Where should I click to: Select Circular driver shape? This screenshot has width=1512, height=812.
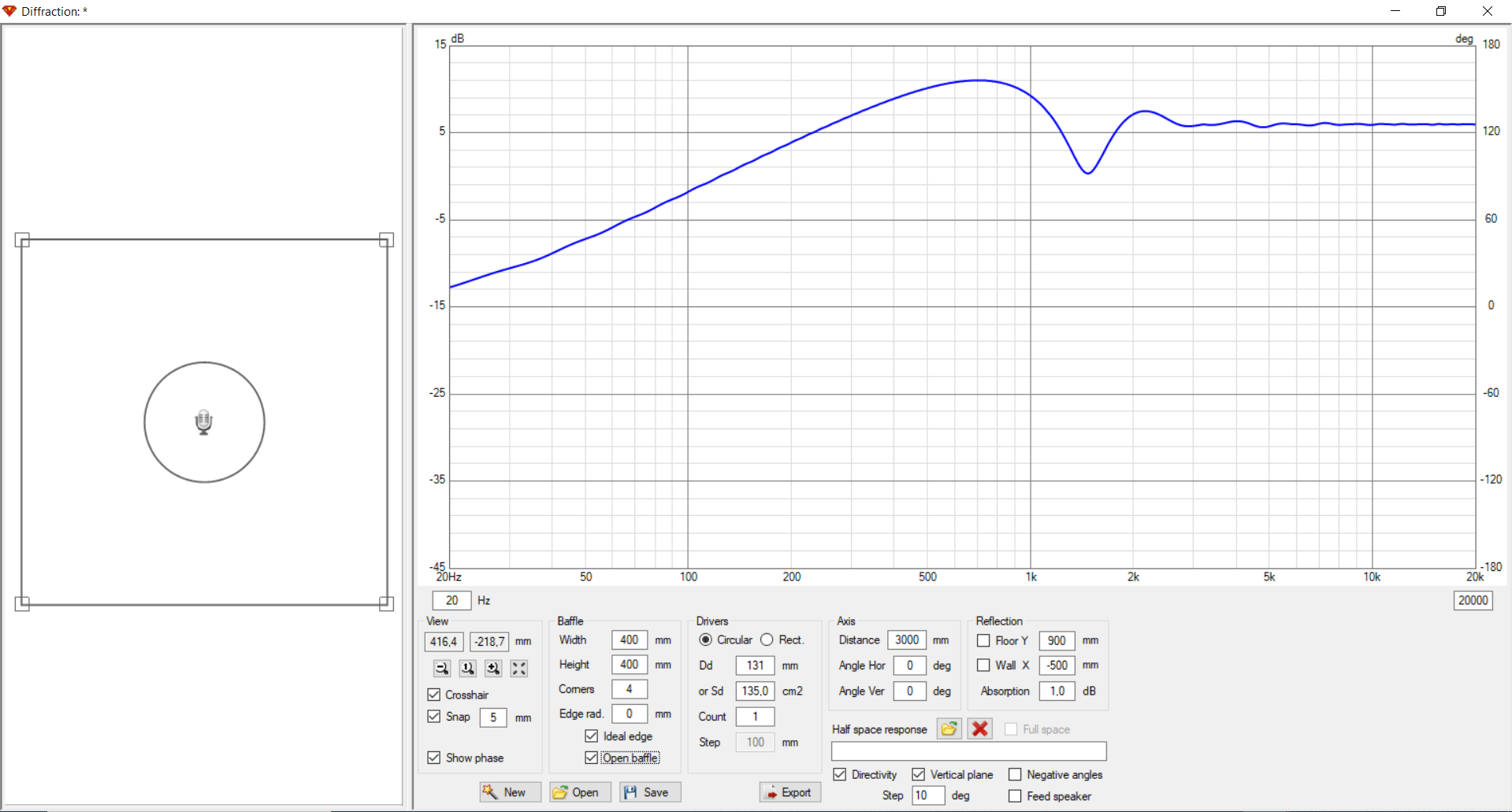(706, 640)
